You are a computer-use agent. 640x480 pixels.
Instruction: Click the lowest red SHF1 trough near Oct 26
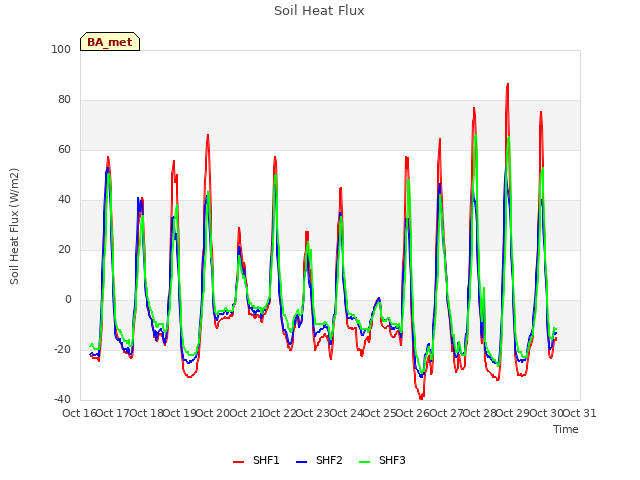pos(421,398)
